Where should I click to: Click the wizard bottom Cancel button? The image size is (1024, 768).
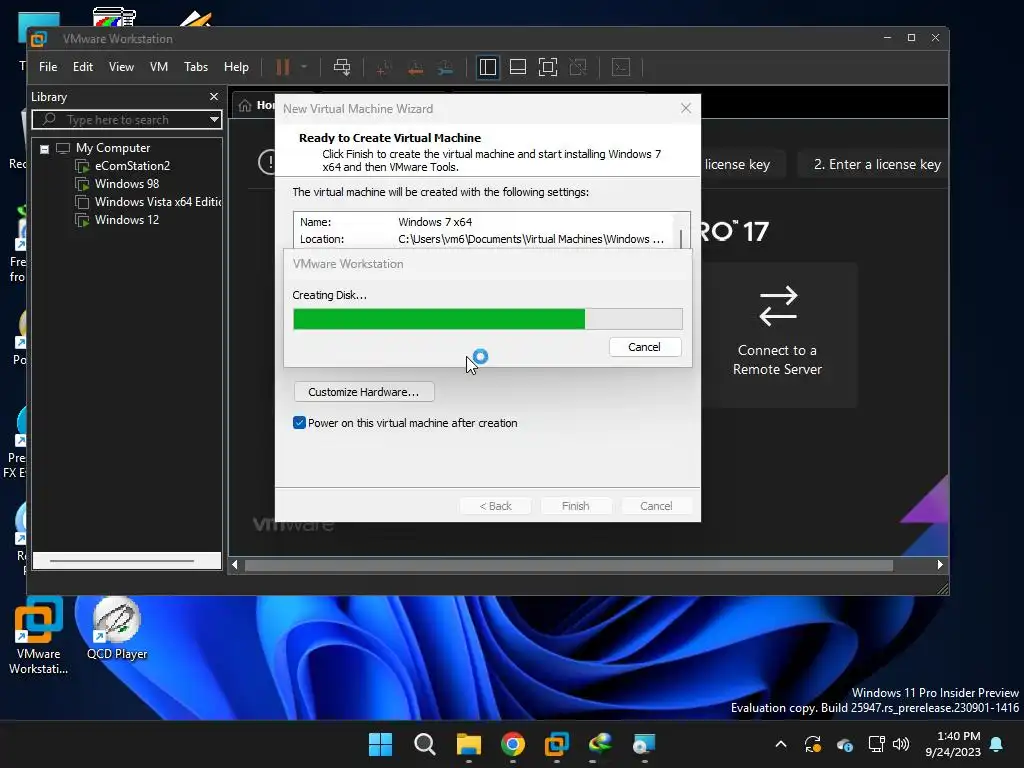click(656, 506)
